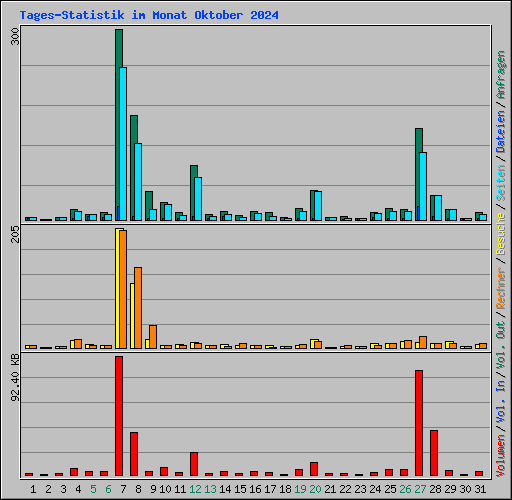This screenshot has width=512, height=500.
Task: Click day label '10' on the x-axis
Action: [x=165, y=489]
